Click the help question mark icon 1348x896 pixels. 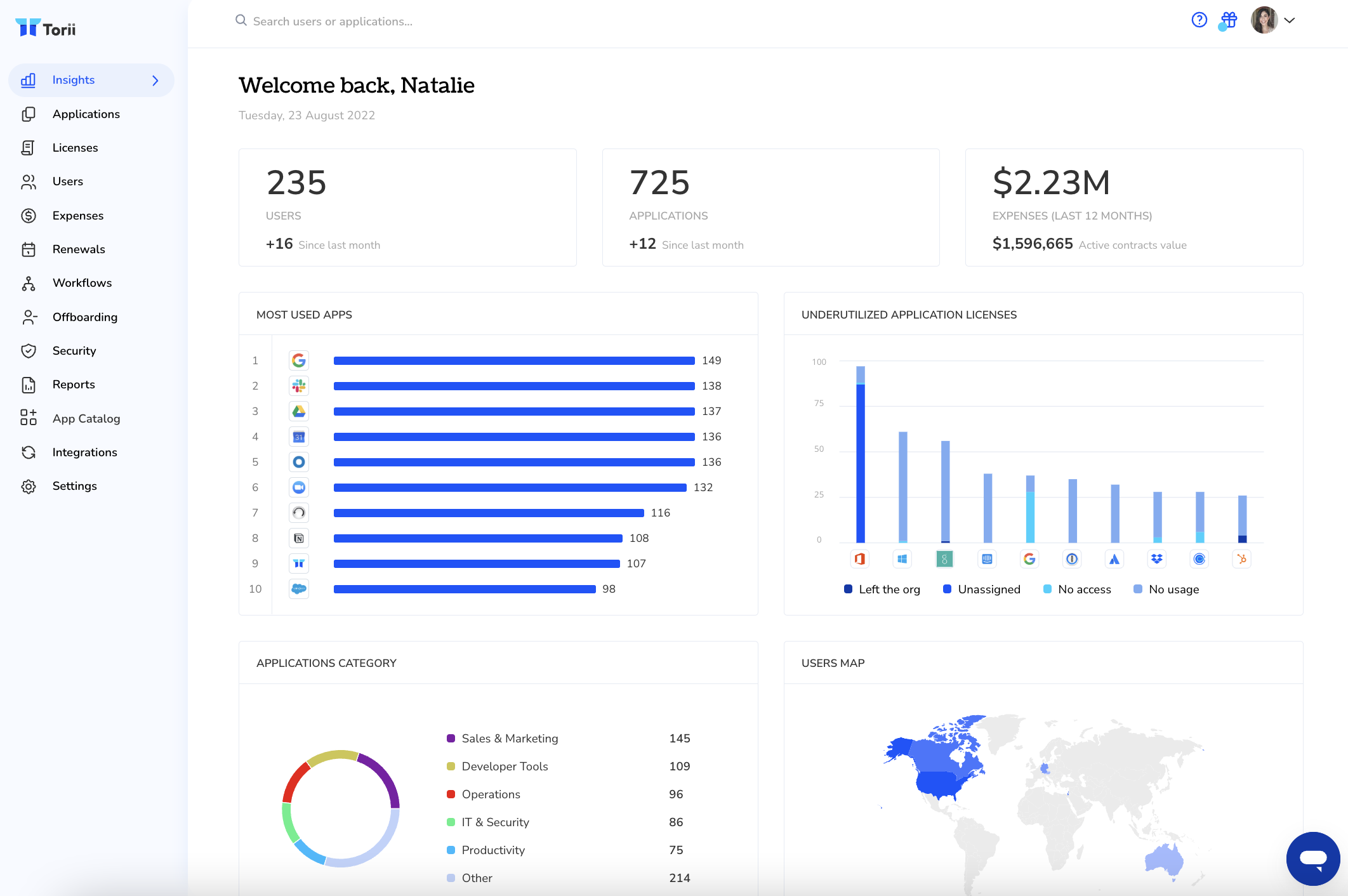click(1199, 20)
